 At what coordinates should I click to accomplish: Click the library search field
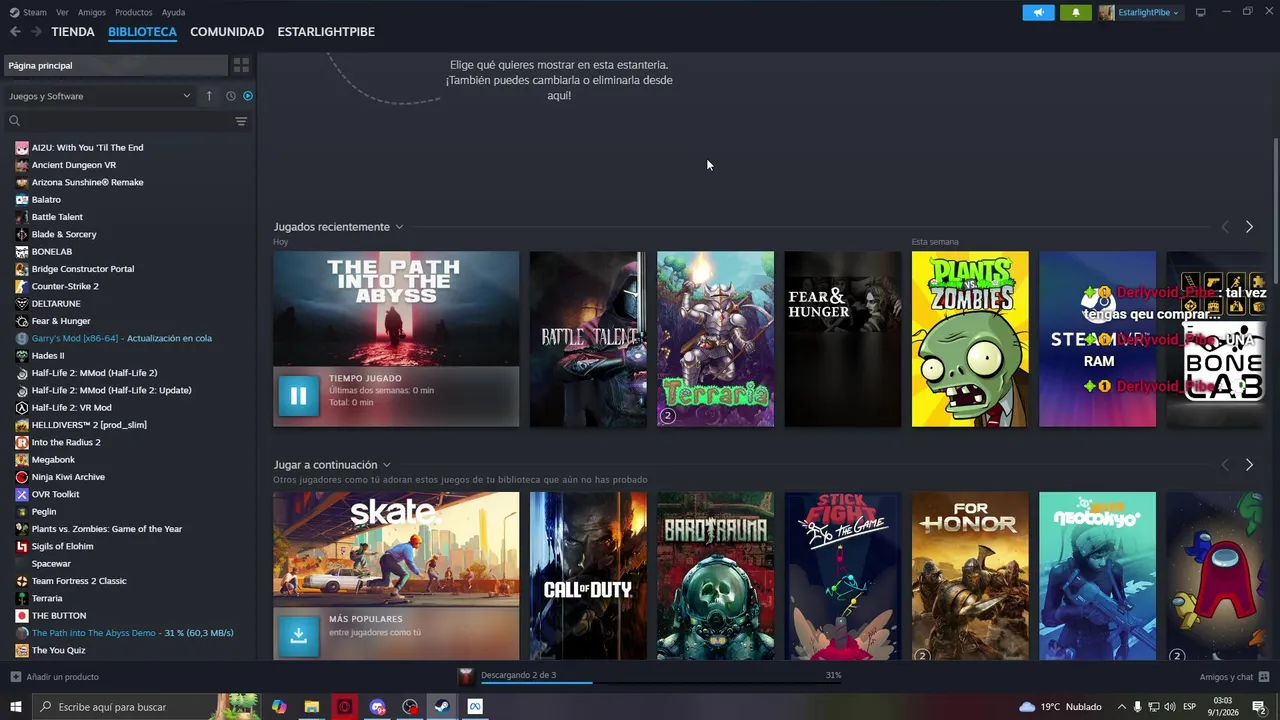pos(126,121)
